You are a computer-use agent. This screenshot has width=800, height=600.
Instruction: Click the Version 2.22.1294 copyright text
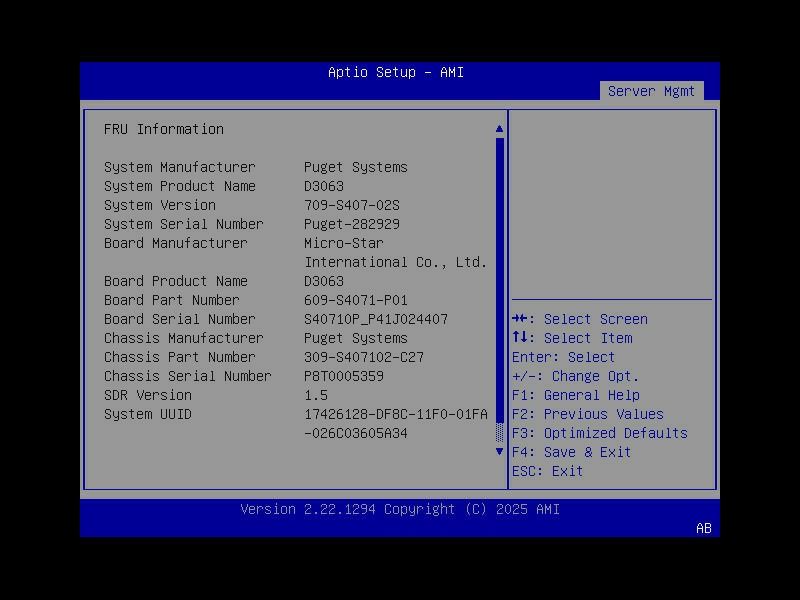point(398,509)
